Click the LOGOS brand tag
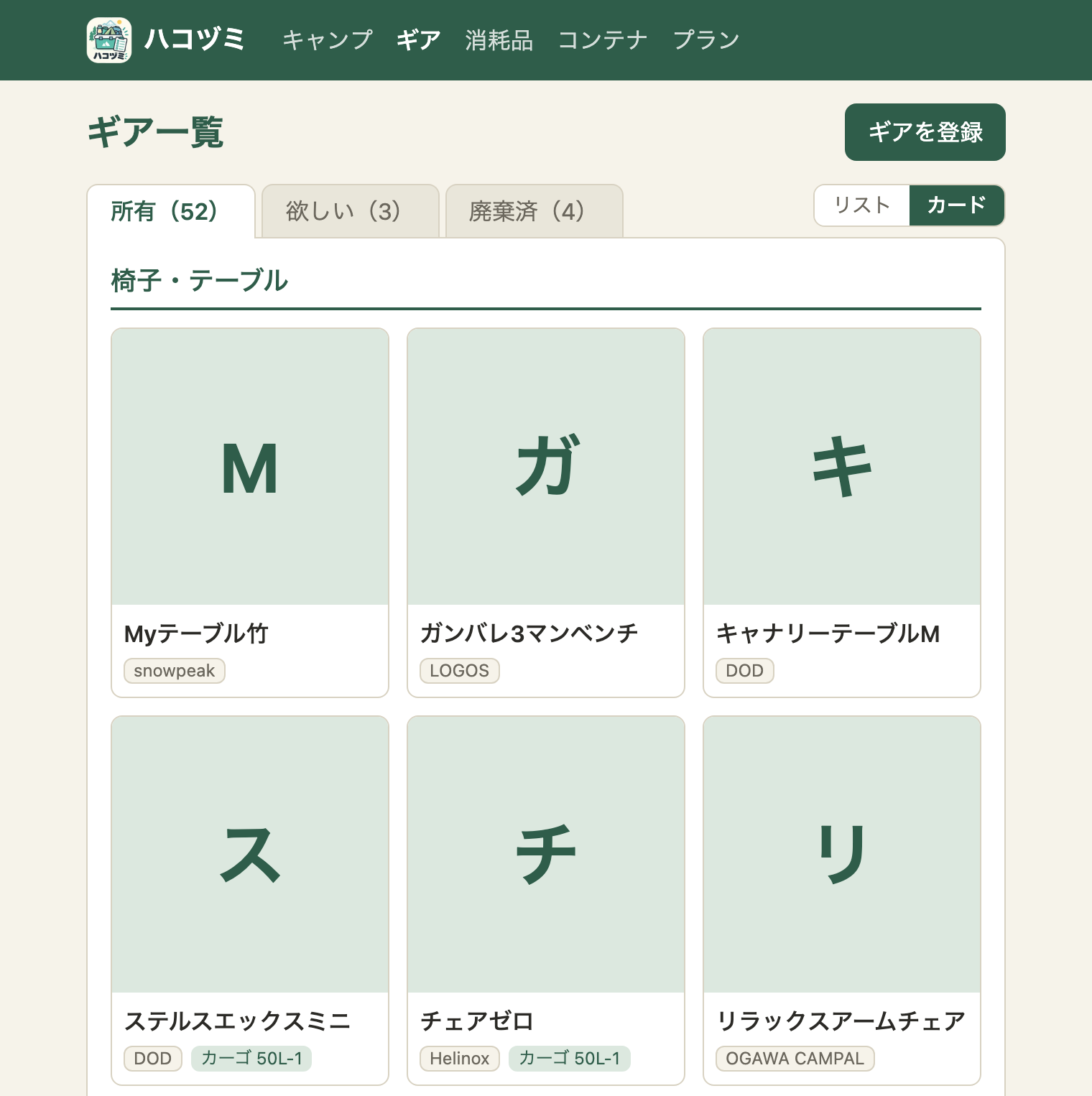 pos(460,671)
